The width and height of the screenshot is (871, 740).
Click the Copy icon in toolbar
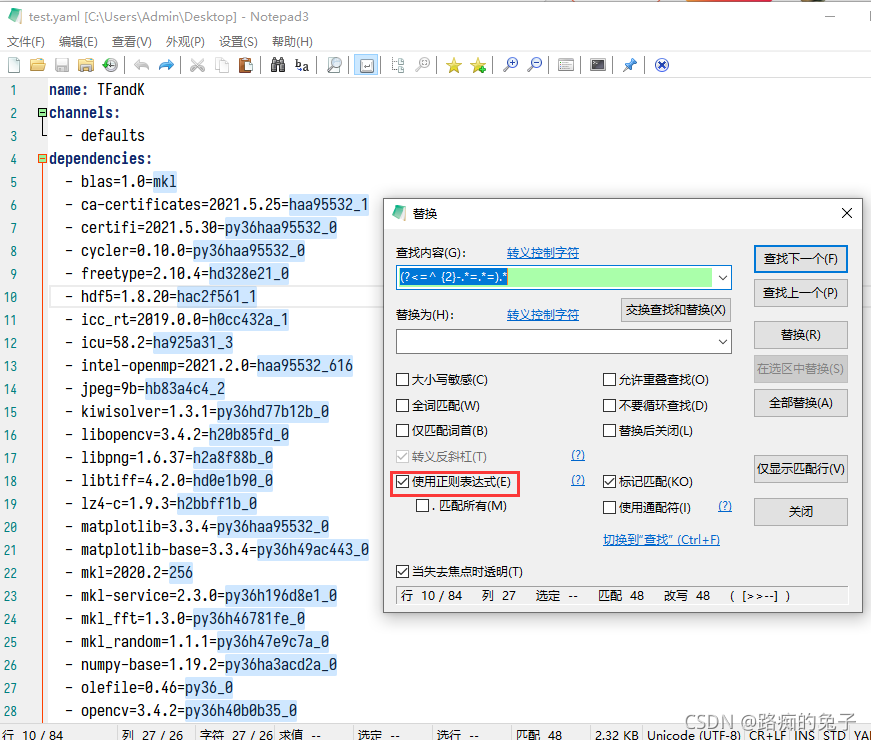point(222,65)
